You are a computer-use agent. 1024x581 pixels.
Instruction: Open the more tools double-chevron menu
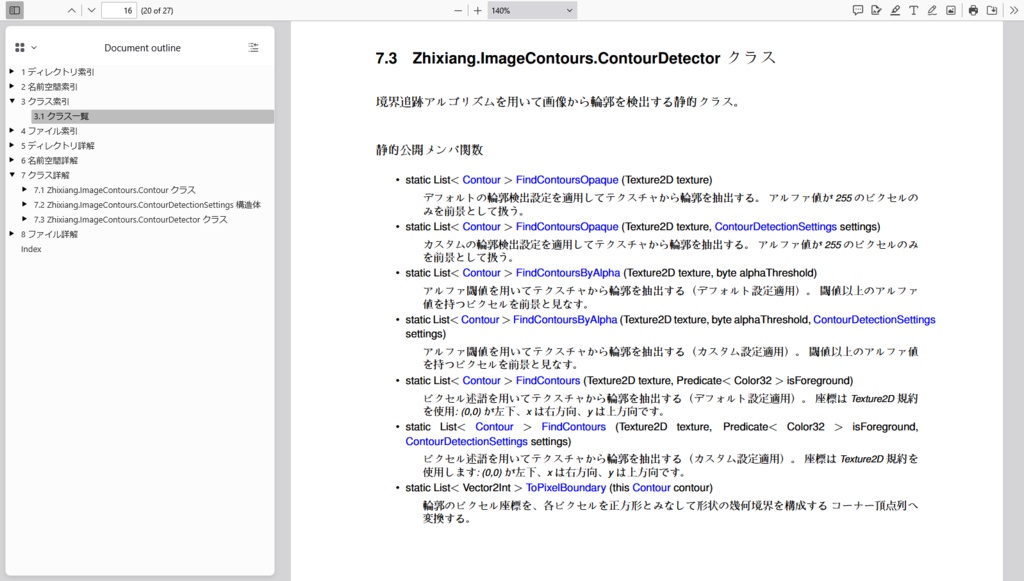point(1014,10)
